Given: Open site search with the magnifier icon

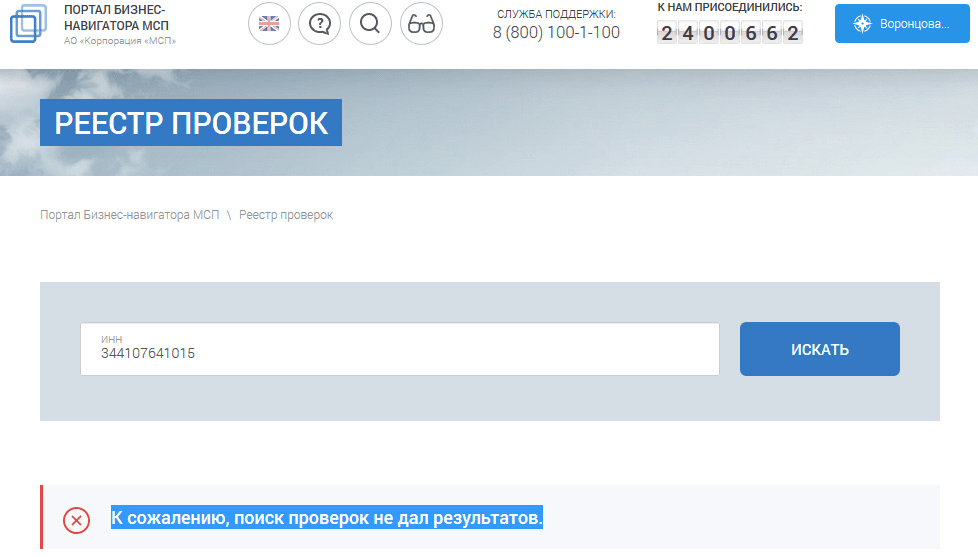Looking at the screenshot, I should (370, 24).
